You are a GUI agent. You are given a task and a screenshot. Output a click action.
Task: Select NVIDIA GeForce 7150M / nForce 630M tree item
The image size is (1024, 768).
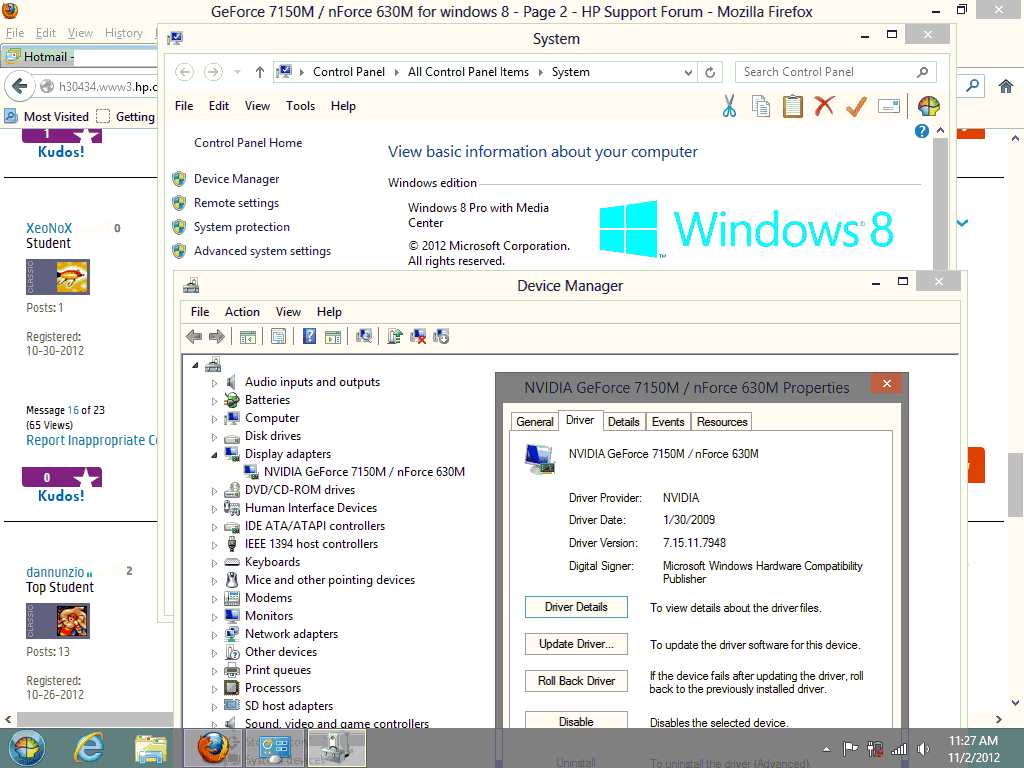(364, 472)
